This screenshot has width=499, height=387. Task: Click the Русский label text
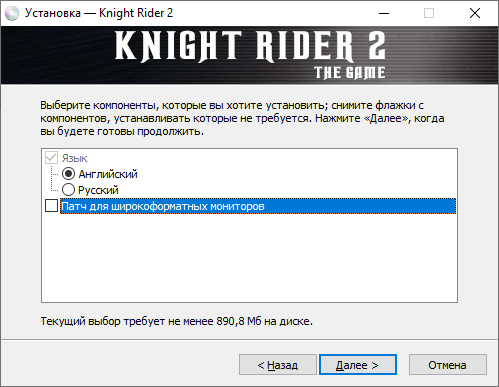point(98,190)
